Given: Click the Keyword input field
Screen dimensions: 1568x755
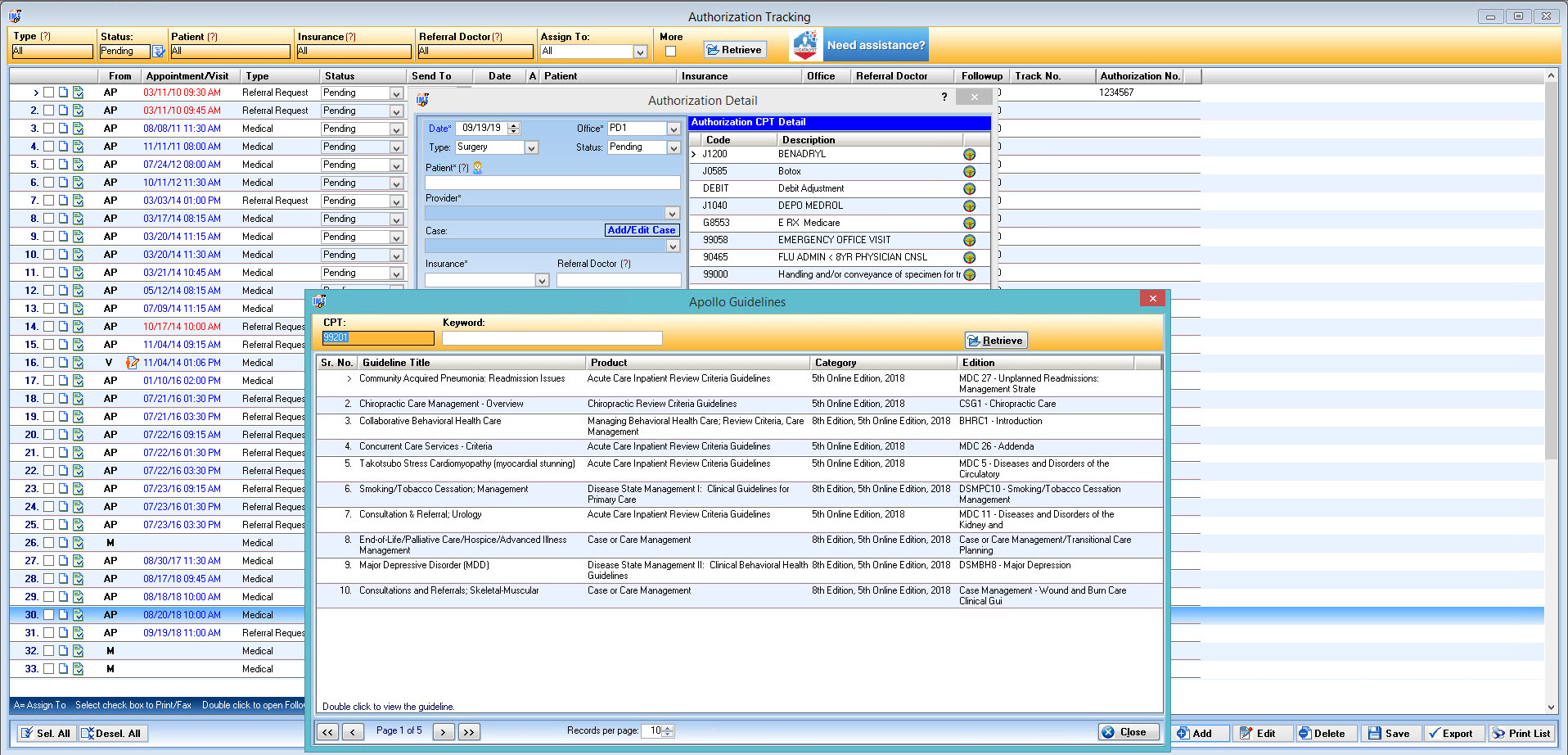Looking at the screenshot, I should 552,338.
